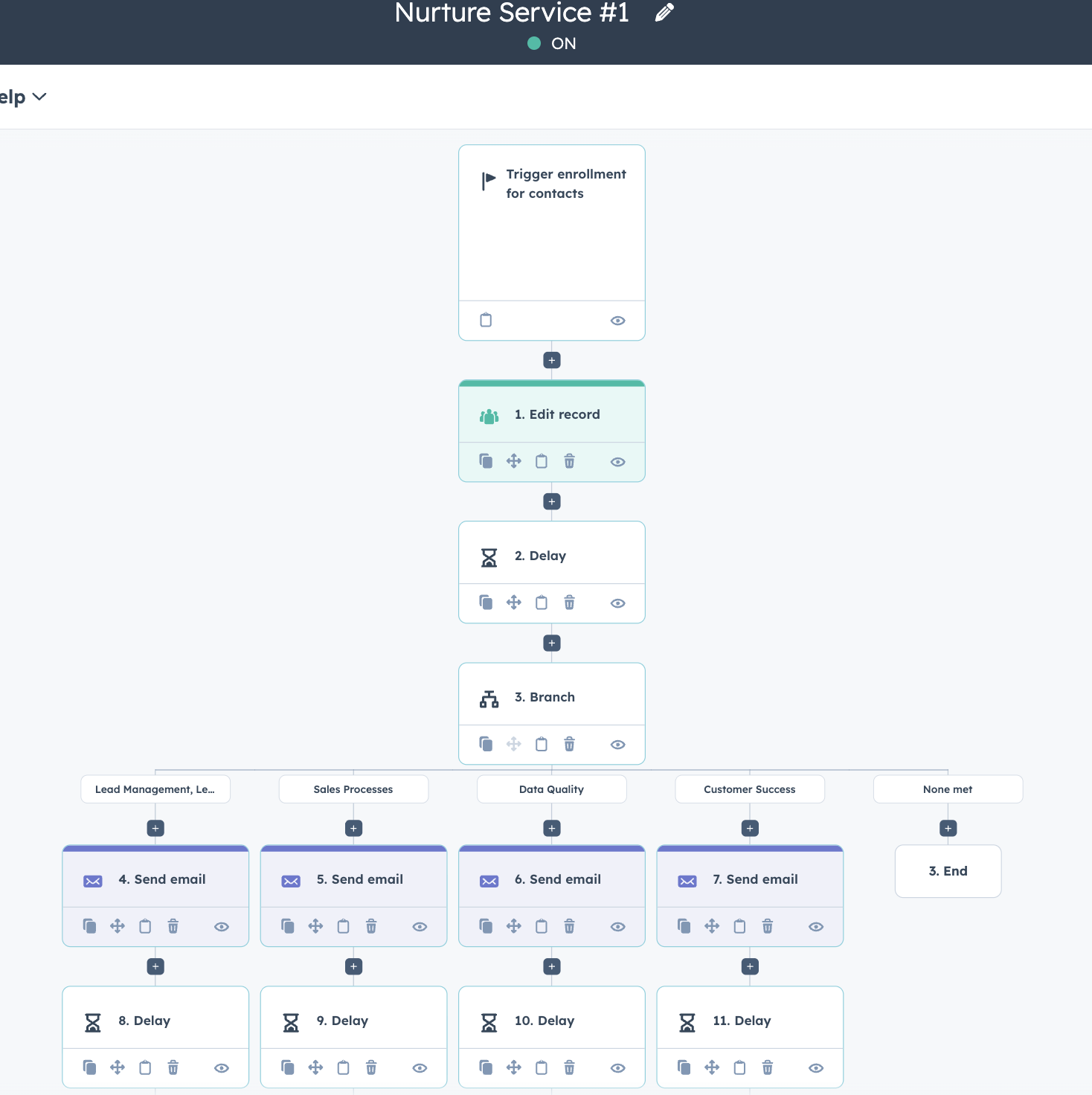Move the 5. Send email action
1092x1095 pixels.
[315, 926]
